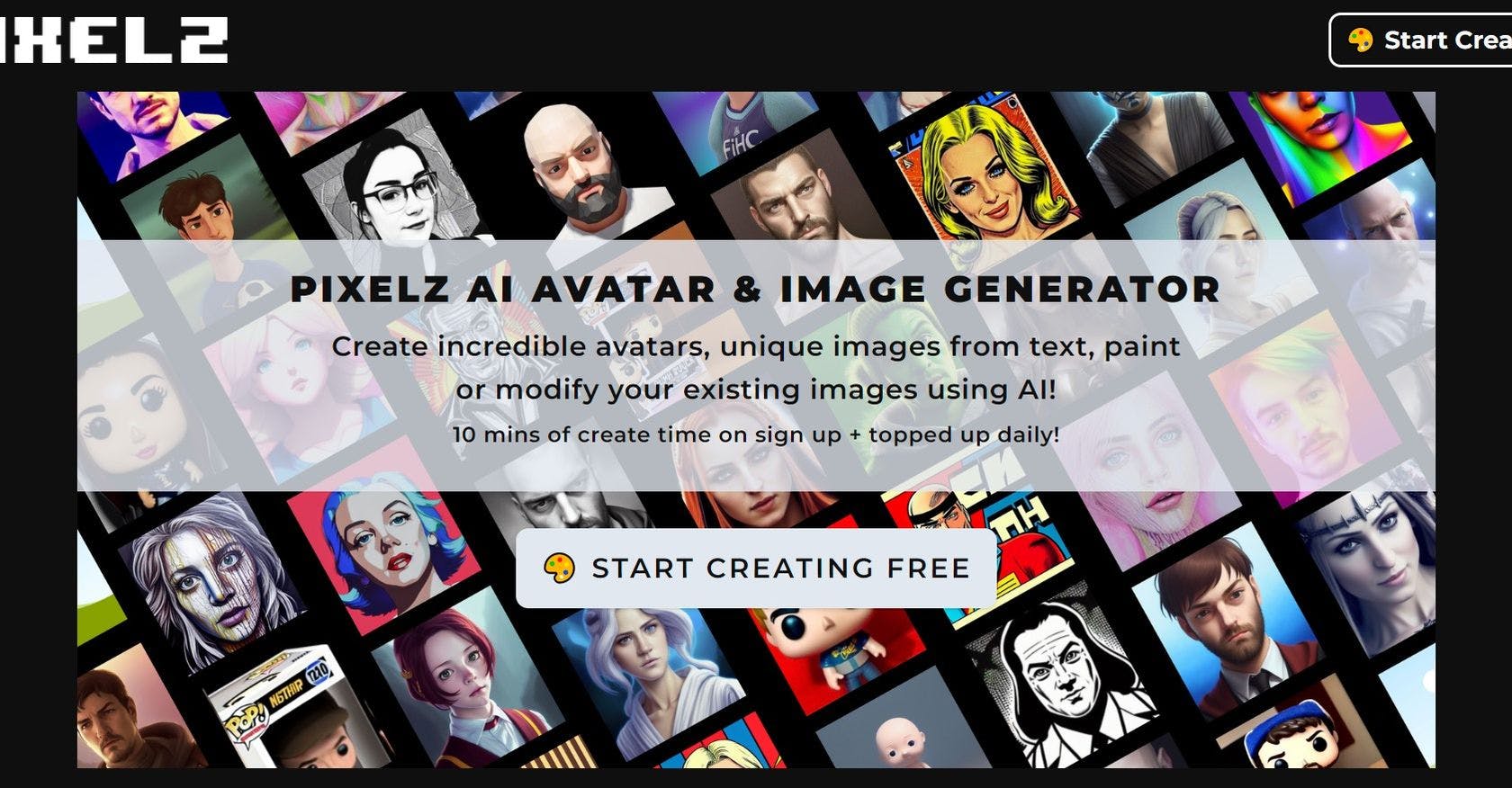
Task: Click the Pixelz logo
Action: pyautogui.click(x=113, y=40)
